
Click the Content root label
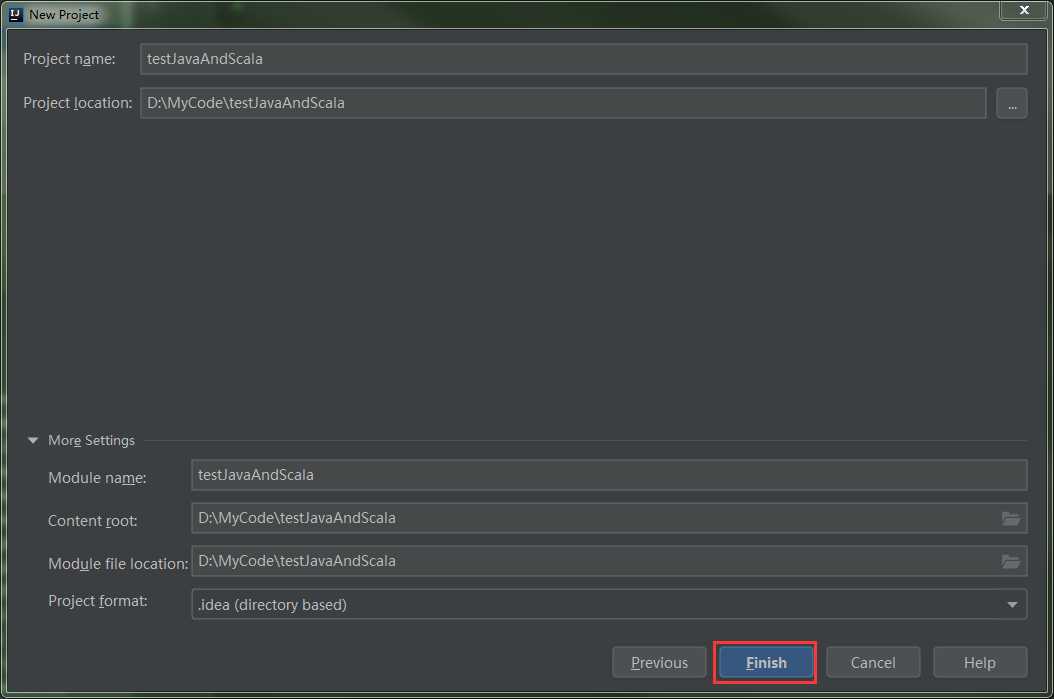tap(92, 521)
